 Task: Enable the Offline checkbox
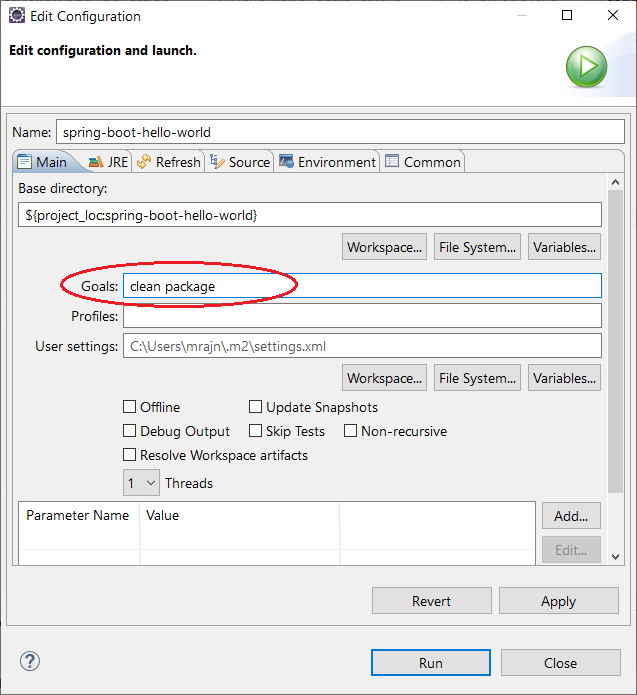(x=129, y=406)
